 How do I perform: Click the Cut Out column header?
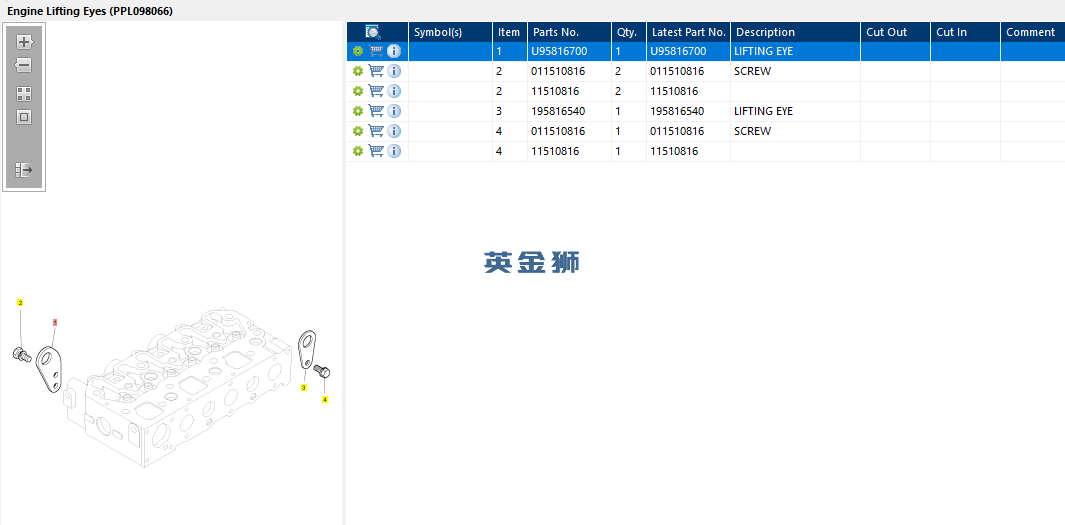click(x=895, y=32)
